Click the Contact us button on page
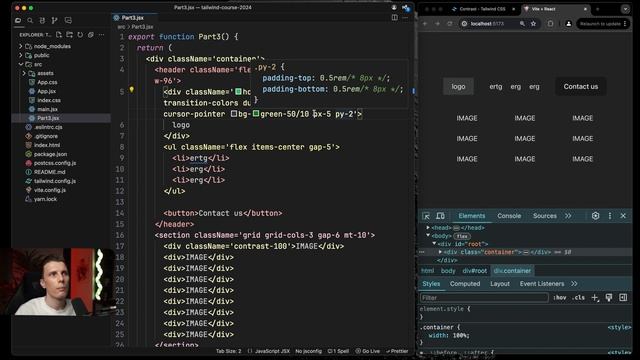640x360 pixels. point(580,87)
